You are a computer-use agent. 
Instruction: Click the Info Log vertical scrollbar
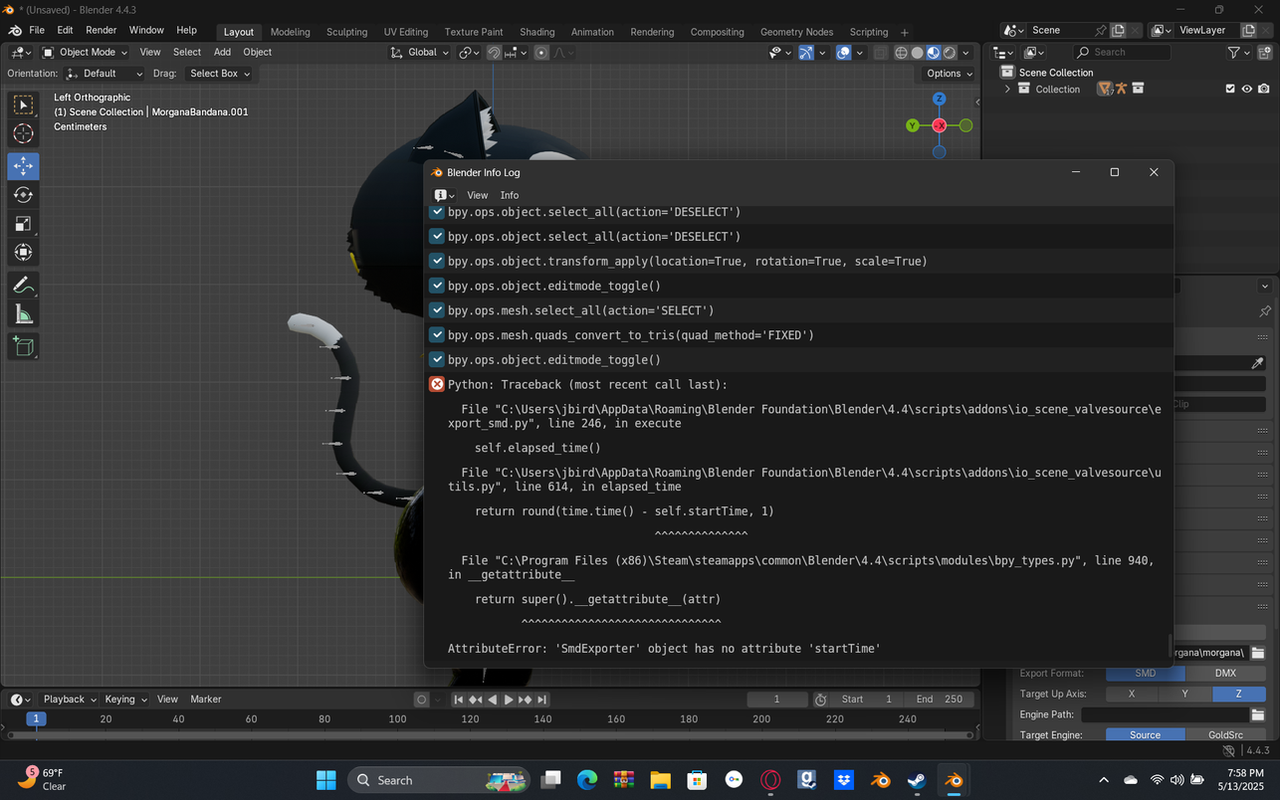pyautogui.click(x=1168, y=644)
